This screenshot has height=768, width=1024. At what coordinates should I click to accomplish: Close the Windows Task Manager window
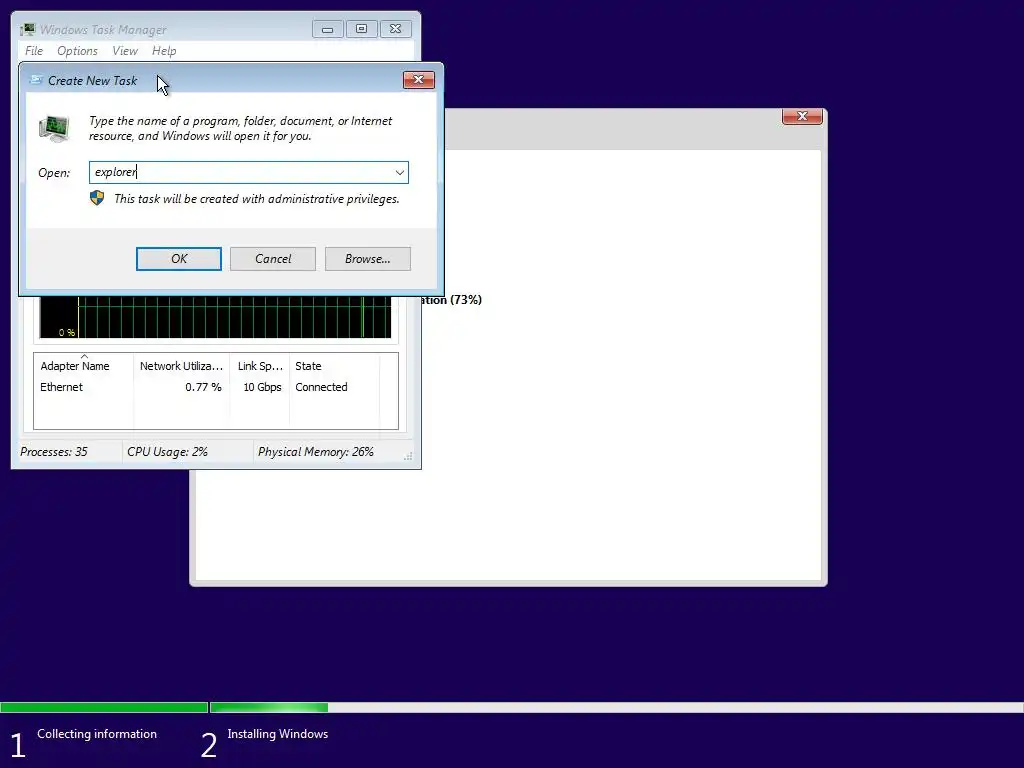pos(396,29)
